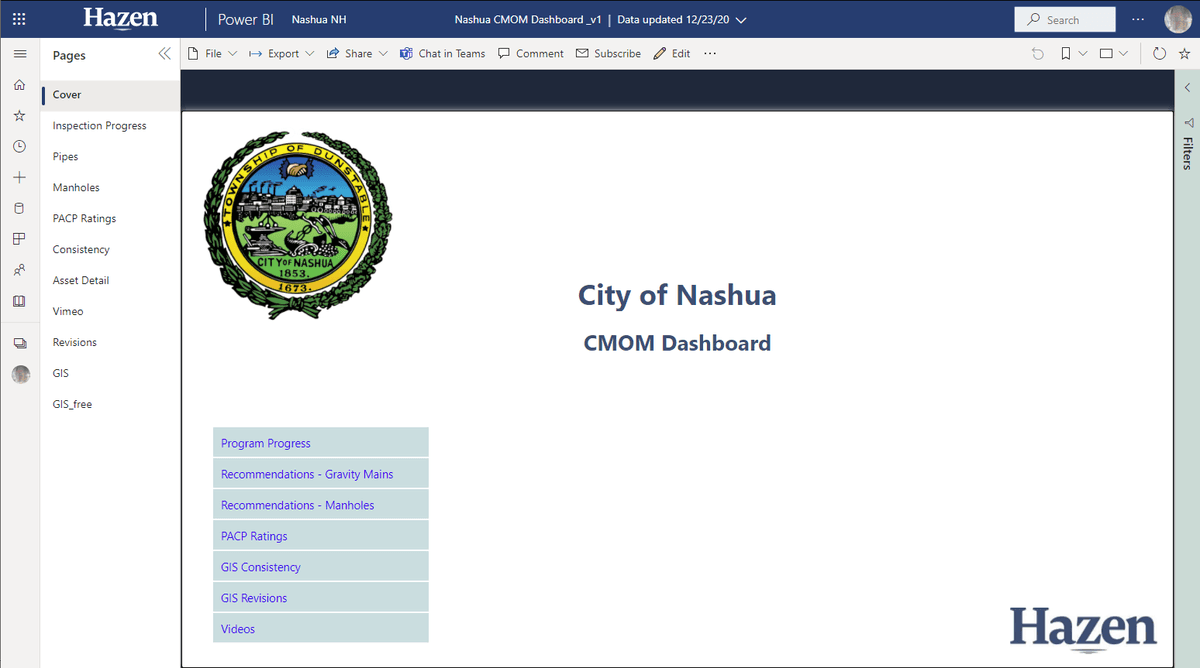This screenshot has height=668, width=1200.
Task: Click the City of Nashua seal image
Action: [x=298, y=225]
